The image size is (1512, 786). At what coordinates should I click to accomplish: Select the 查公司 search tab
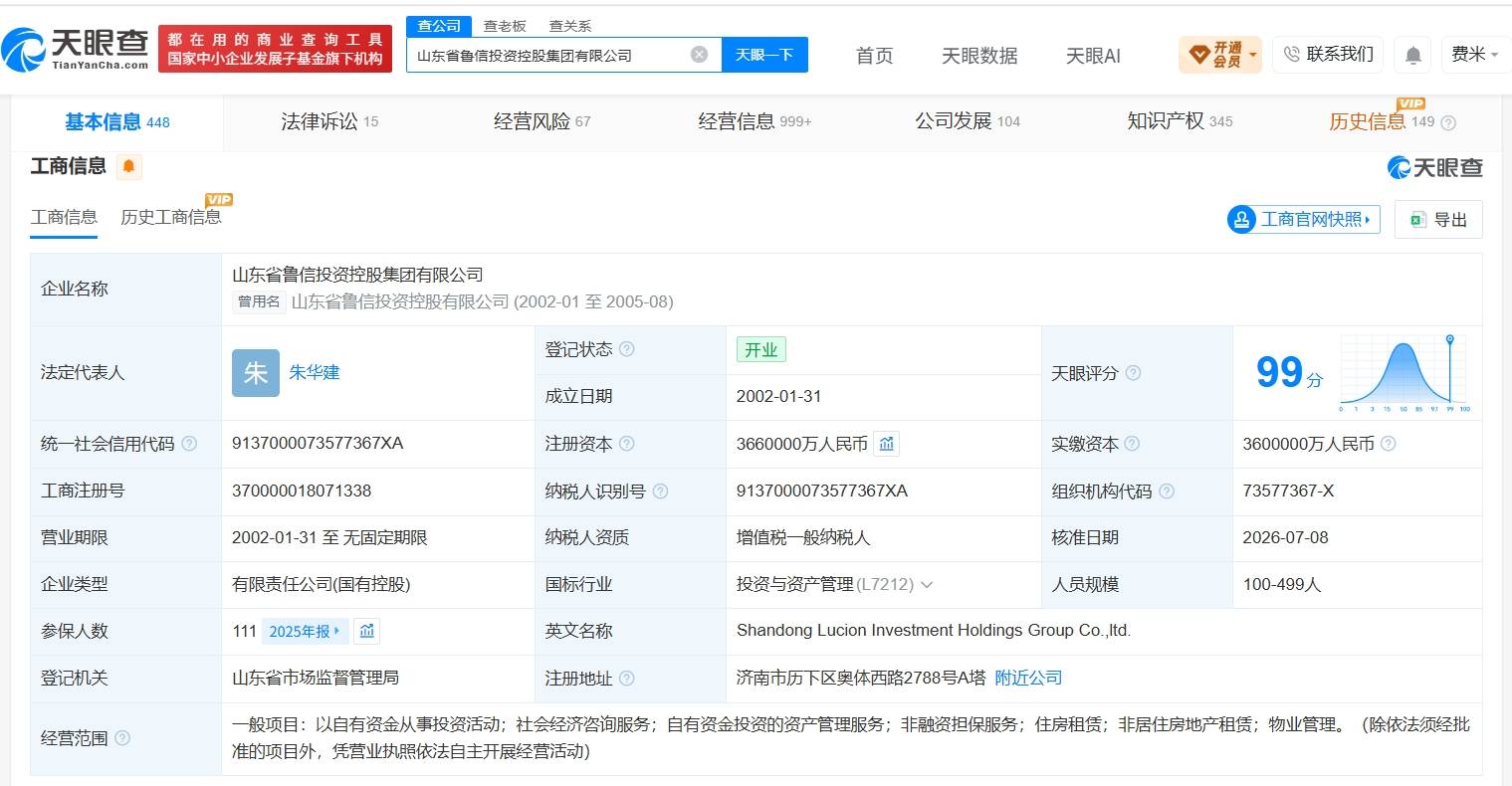coord(439,26)
